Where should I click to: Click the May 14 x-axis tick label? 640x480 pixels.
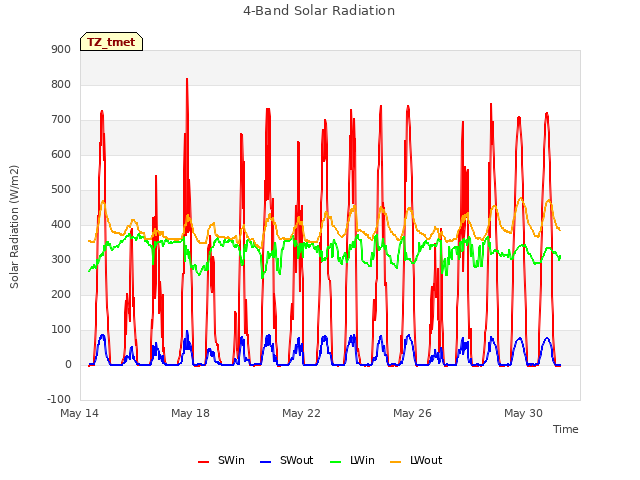80,413
